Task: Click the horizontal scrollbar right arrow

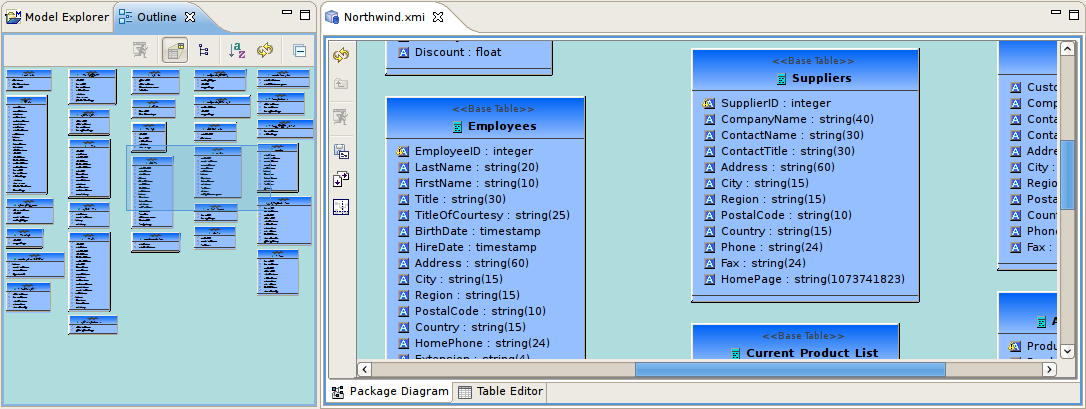Action: 1050,369
